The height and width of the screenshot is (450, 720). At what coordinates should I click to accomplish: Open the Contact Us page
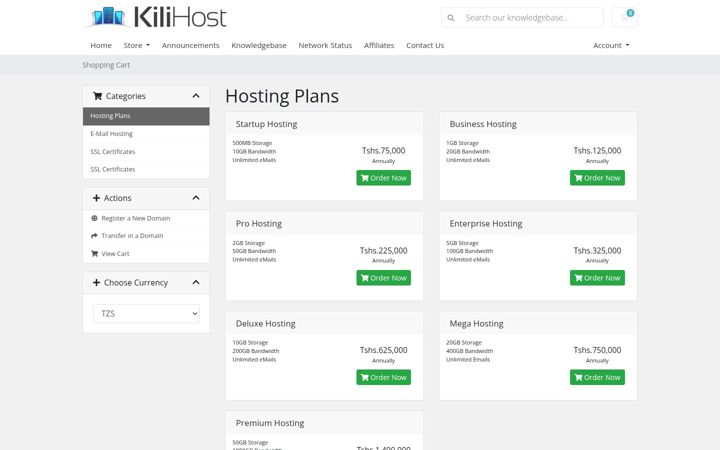click(425, 45)
